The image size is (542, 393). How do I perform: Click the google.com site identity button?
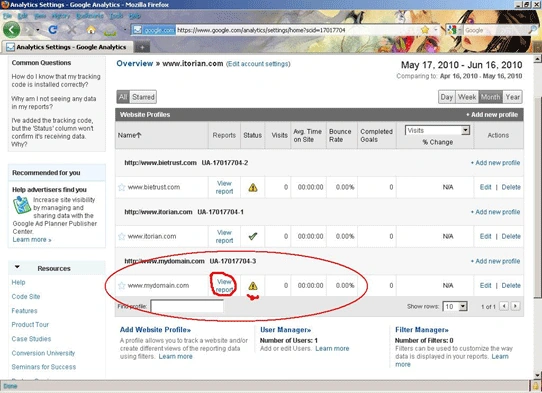click(154, 30)
